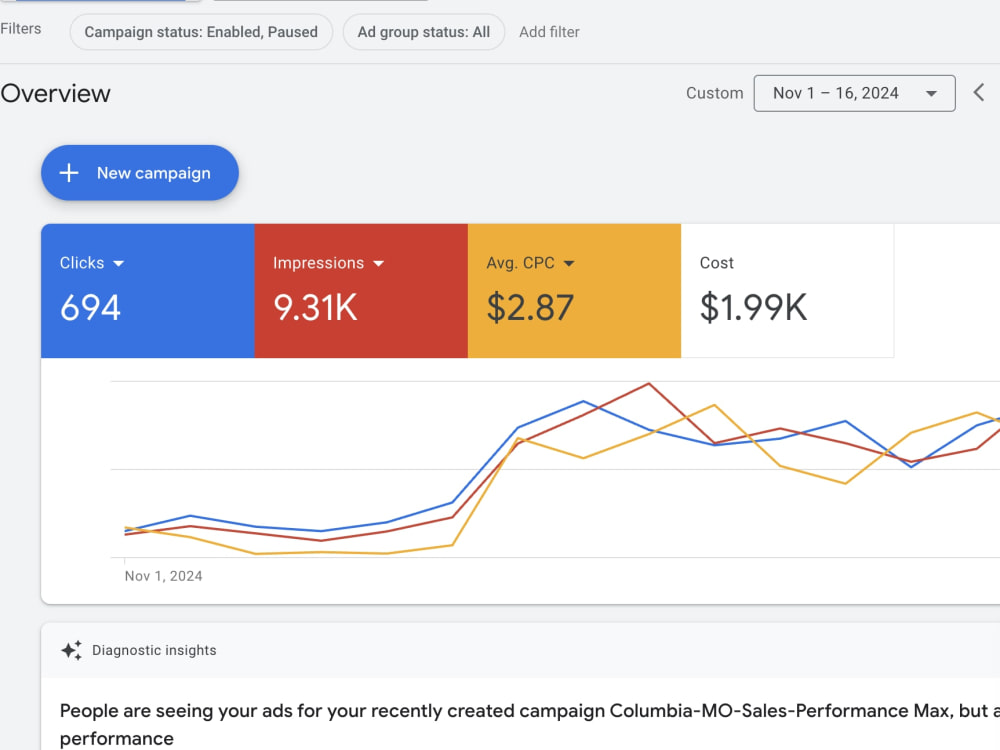1000x750 pixels.
Task: Go to the previous date range with the left chevron
Action: [979, 92]
